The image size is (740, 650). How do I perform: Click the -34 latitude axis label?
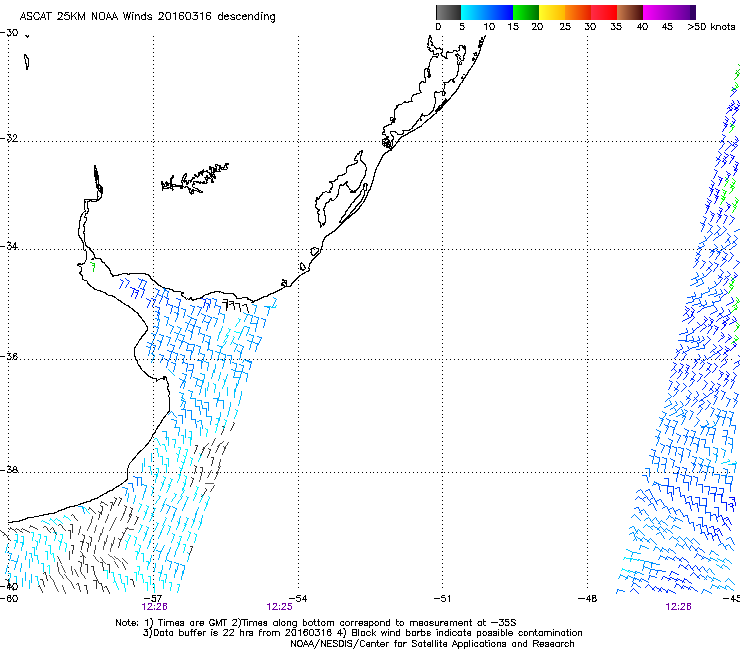(9, 246)
